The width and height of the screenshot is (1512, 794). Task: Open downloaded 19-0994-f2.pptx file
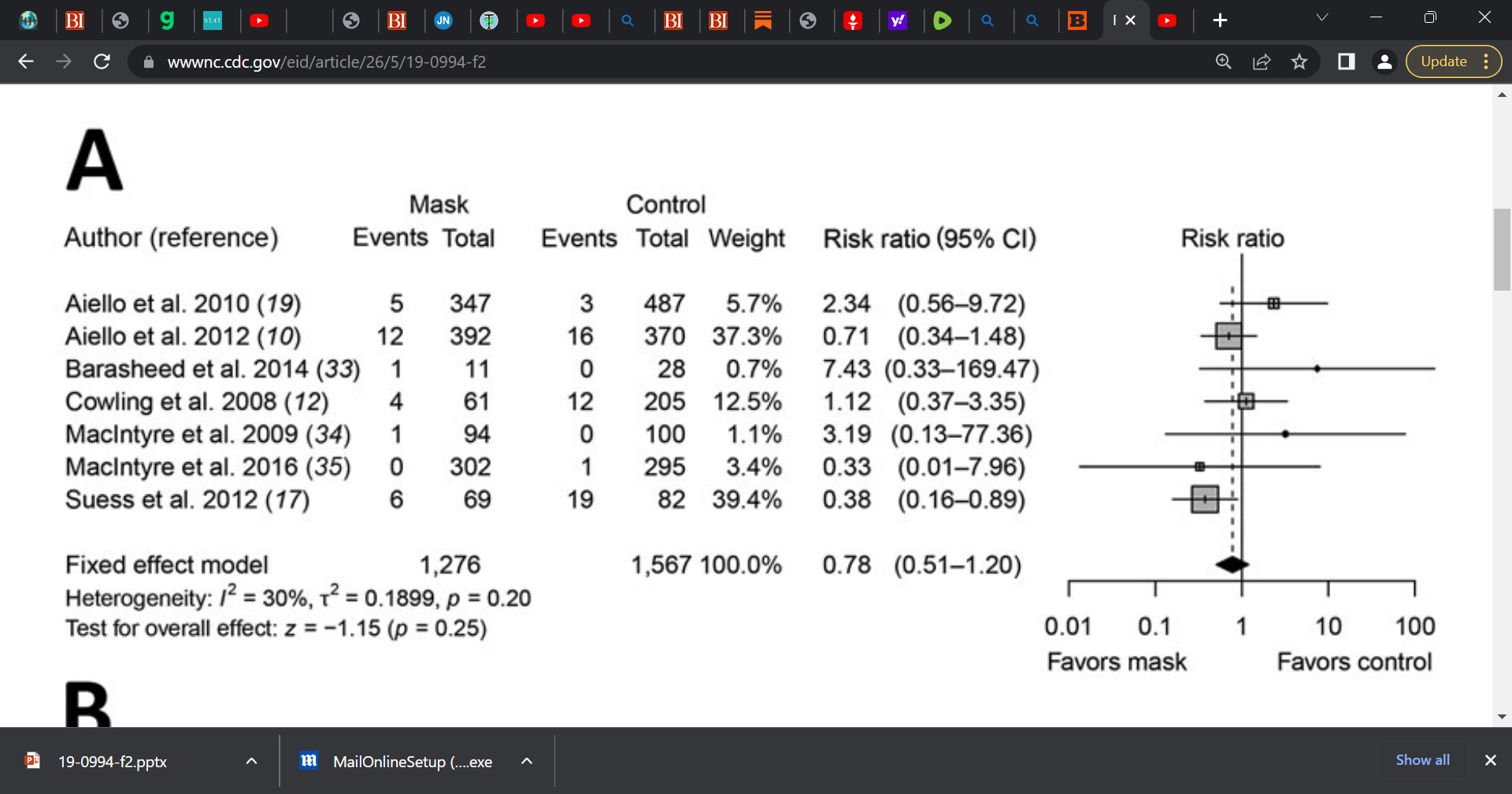tap(113, 762)
